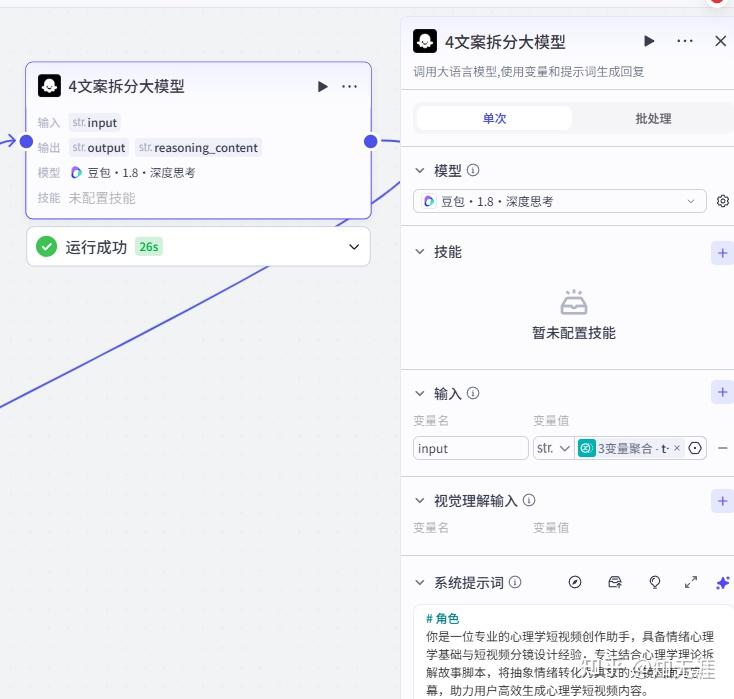Open the prompt library icon

(615, 582)
